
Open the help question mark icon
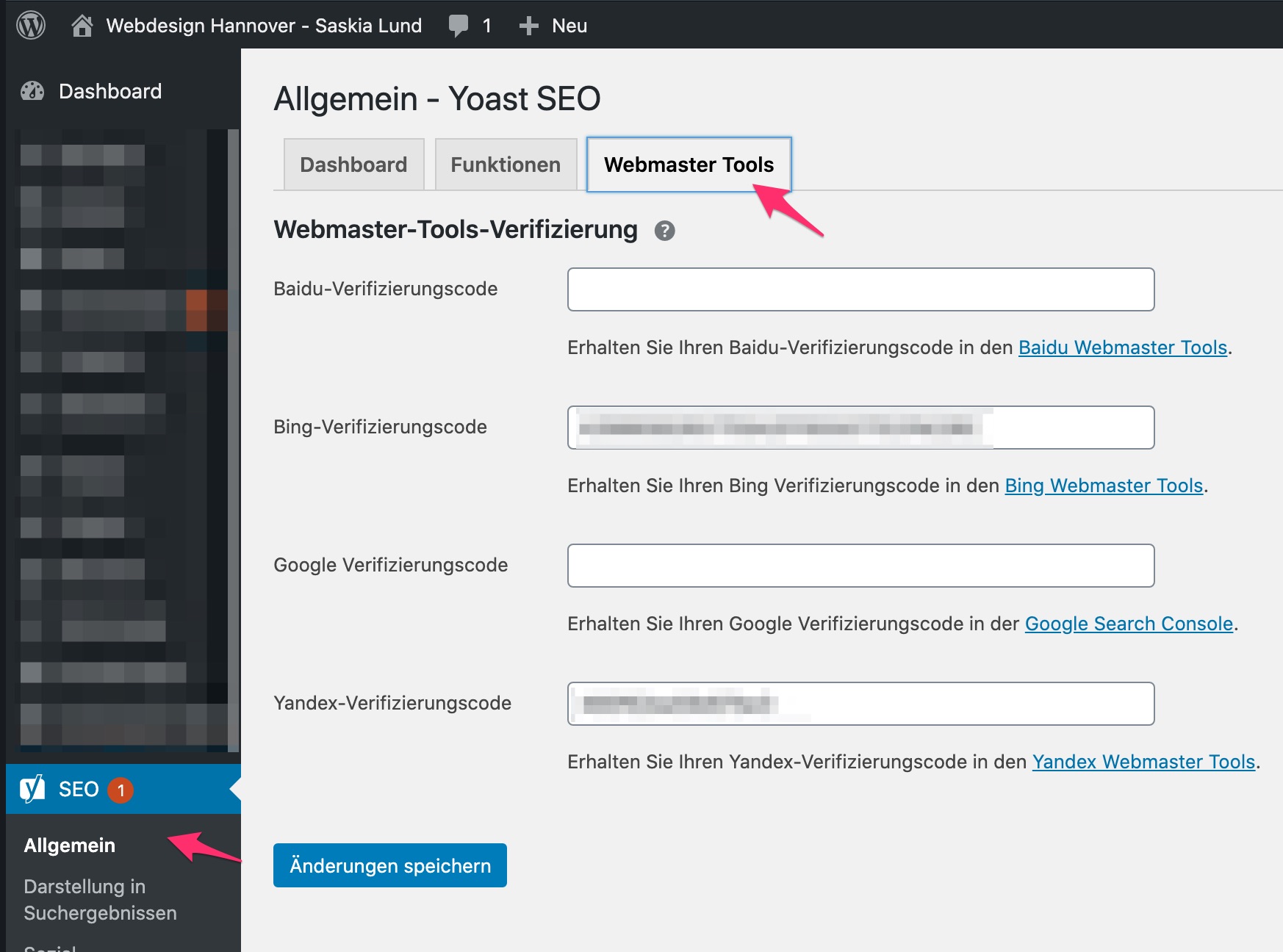(665, 231)
